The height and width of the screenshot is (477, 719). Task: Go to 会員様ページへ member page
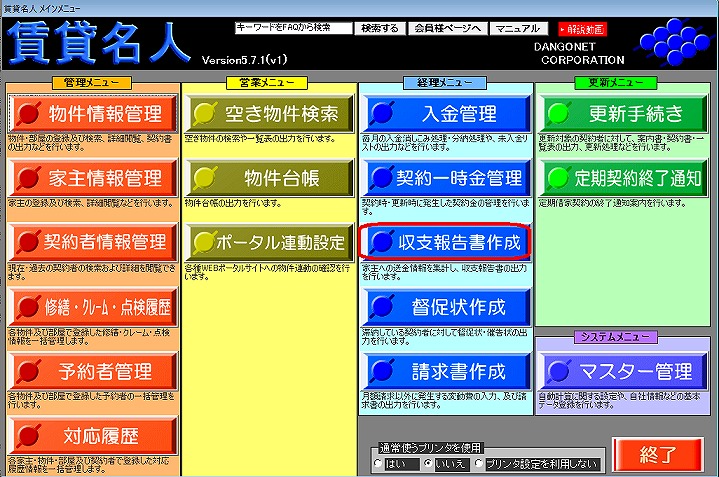[x=450, y=28]
